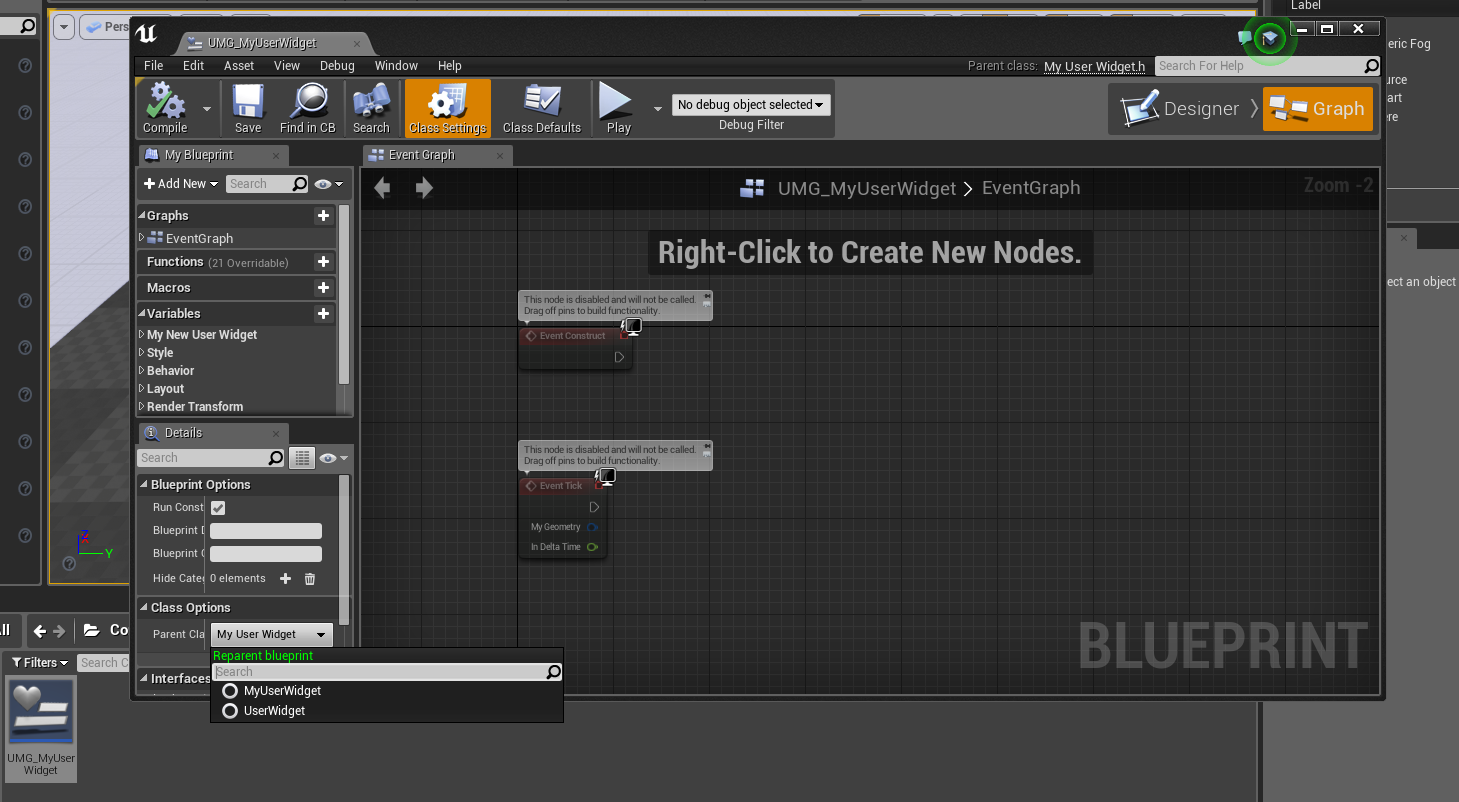Open the Help menu
Viewport: 1459px width, 802px height.
tap(450, 66)
